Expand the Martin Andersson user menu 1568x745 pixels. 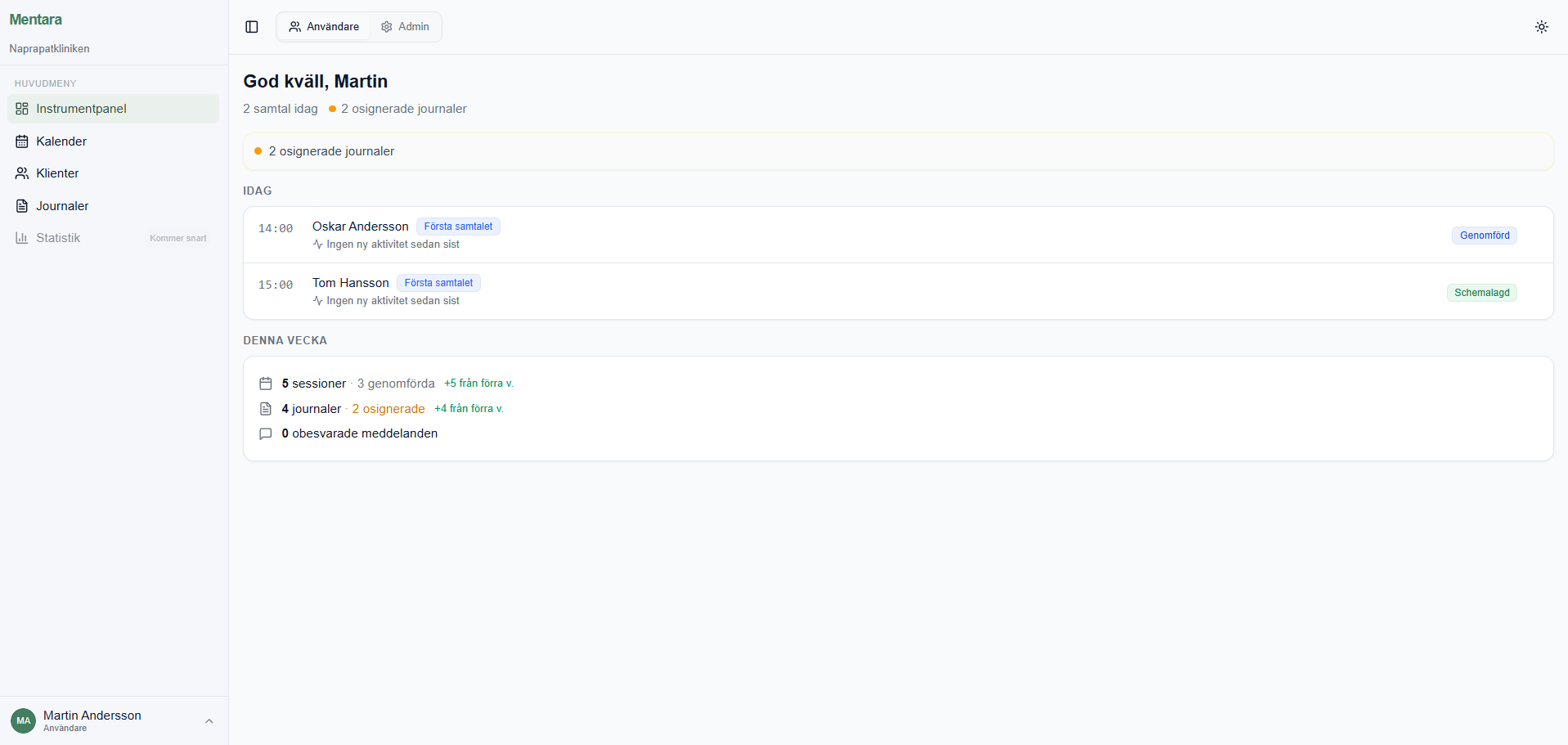pyautogui.click(x=209, y=720)
